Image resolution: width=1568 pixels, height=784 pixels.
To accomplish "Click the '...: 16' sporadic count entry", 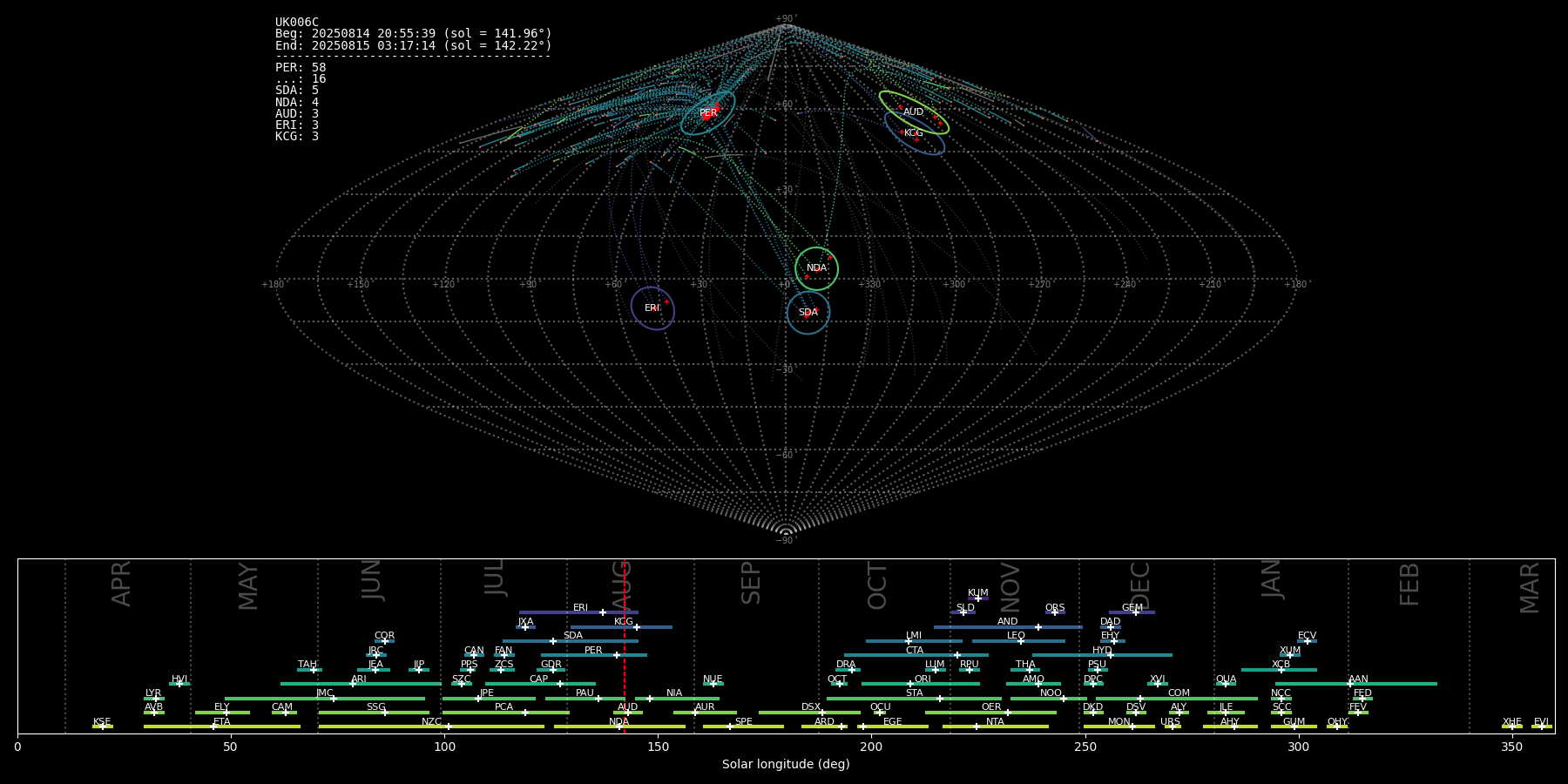I will click(301, 78).
